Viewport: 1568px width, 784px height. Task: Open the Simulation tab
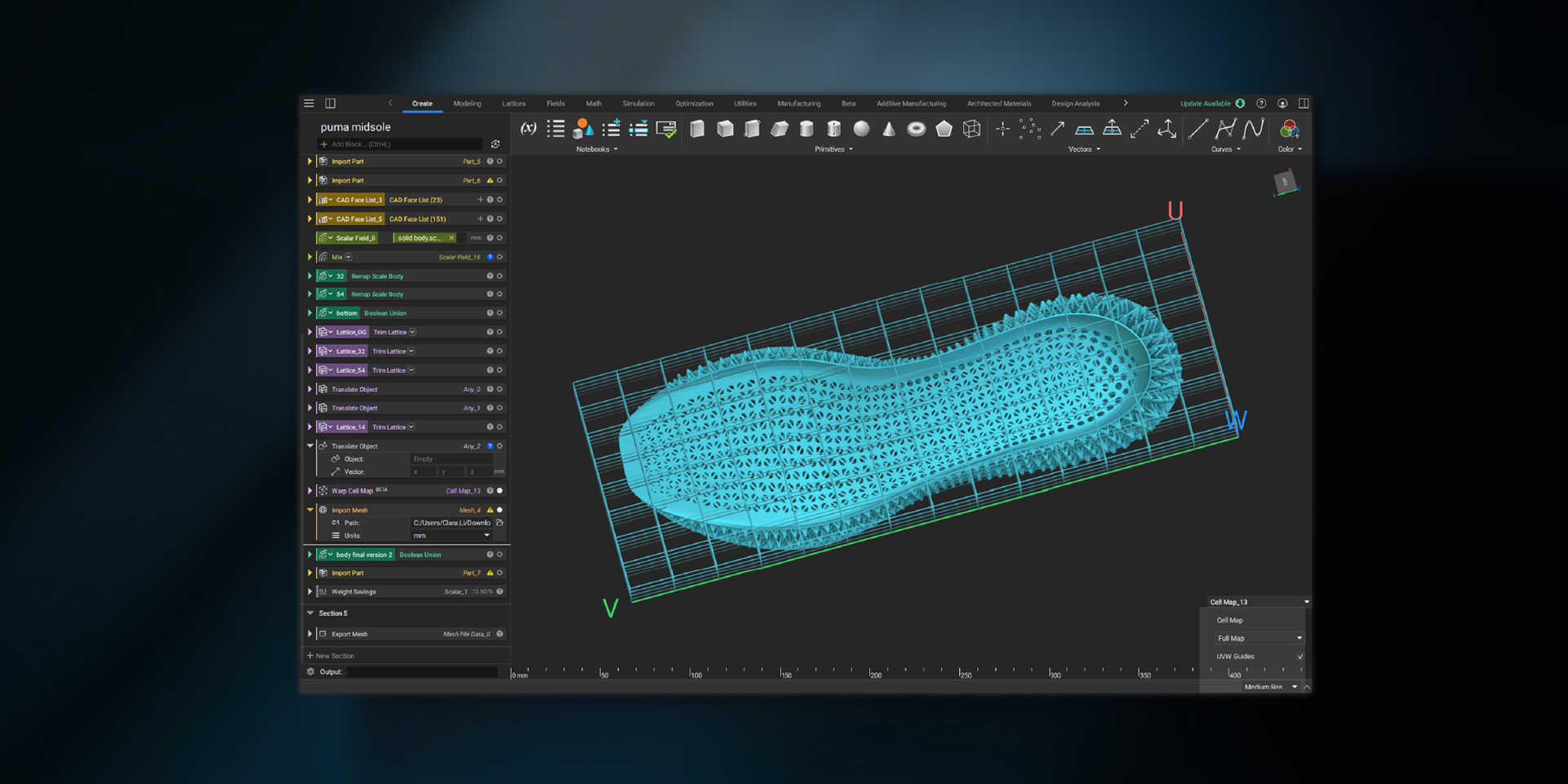click(637, 104)
